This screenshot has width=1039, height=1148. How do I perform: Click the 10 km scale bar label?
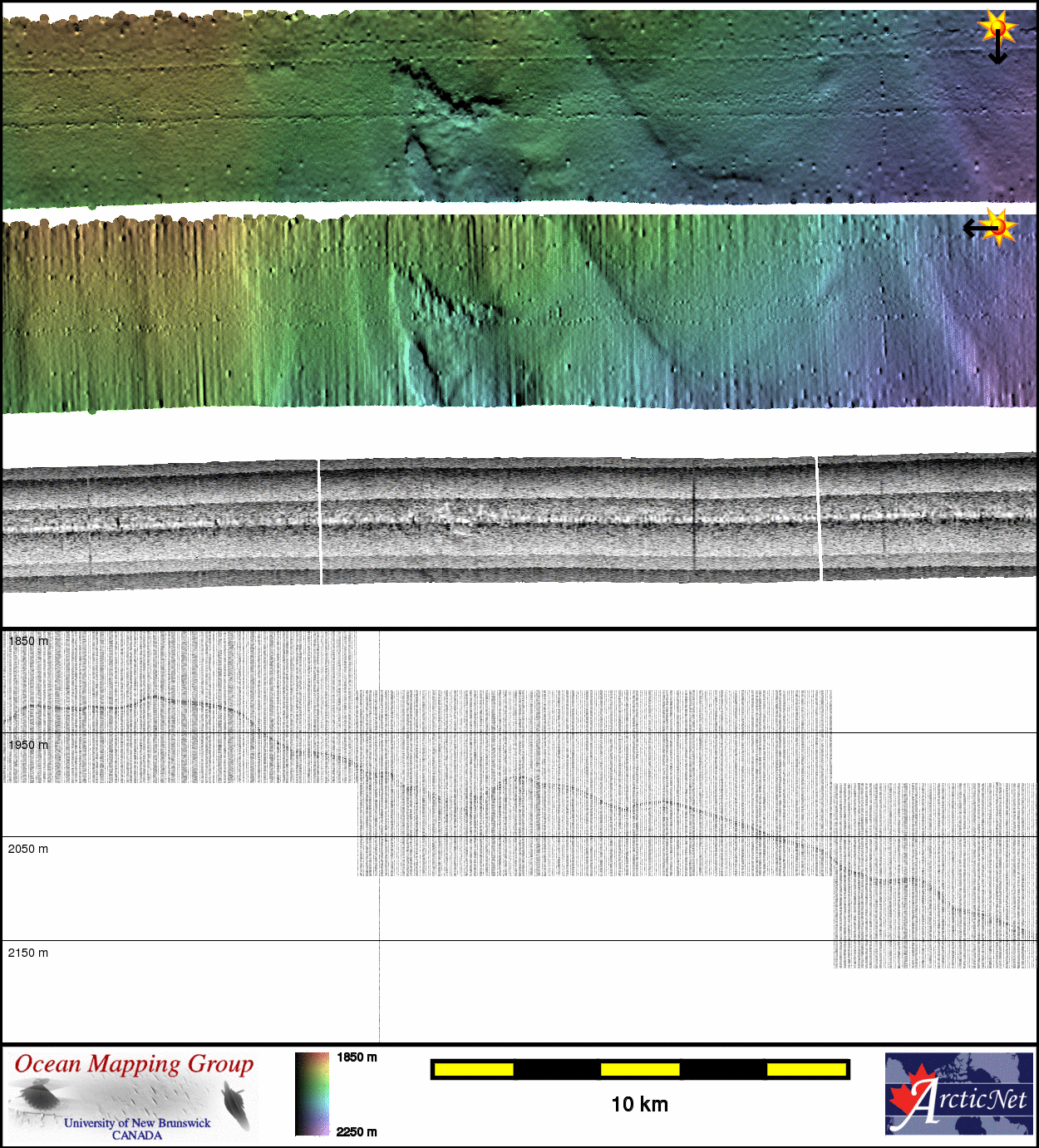click(x=639, y=1104)
